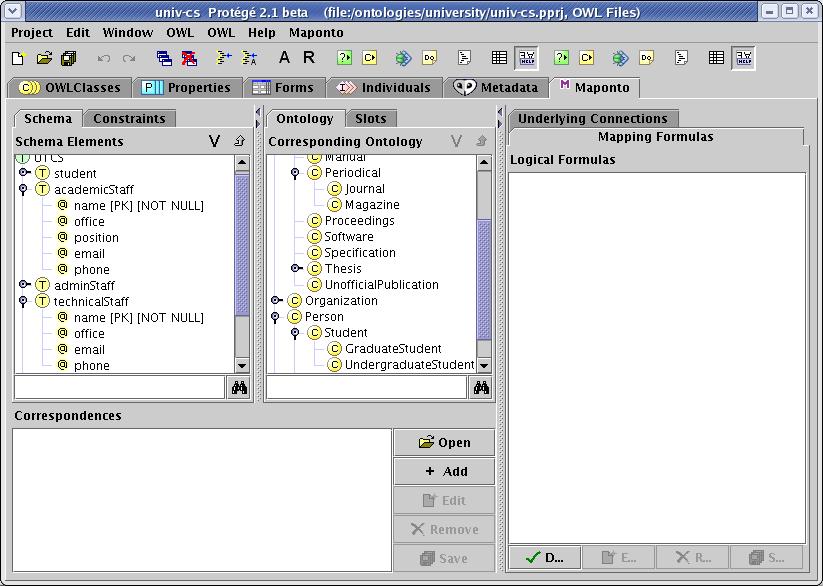Click the first yellow C-arrow toolbar icon
Image resolution: width=823 pixels, height=586 pixels.
(x=370, y=57)
